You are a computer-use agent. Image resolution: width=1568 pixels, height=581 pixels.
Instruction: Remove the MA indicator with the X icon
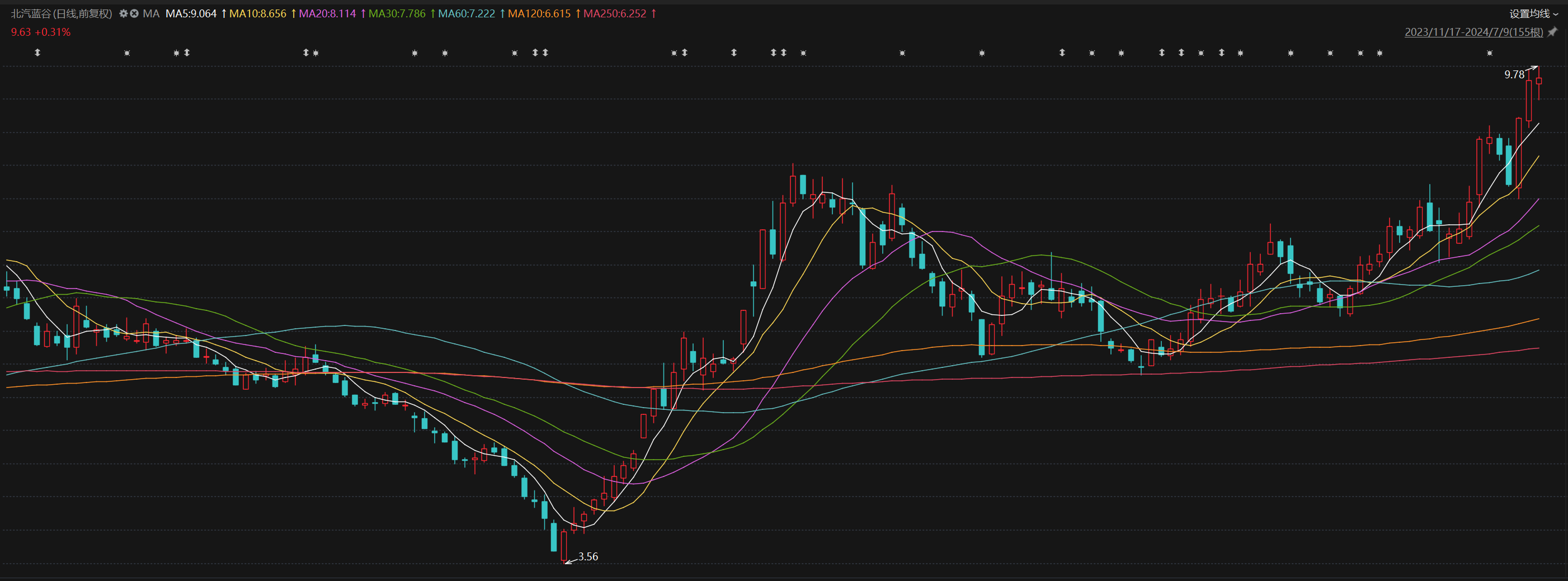click(x=134, y=13)
